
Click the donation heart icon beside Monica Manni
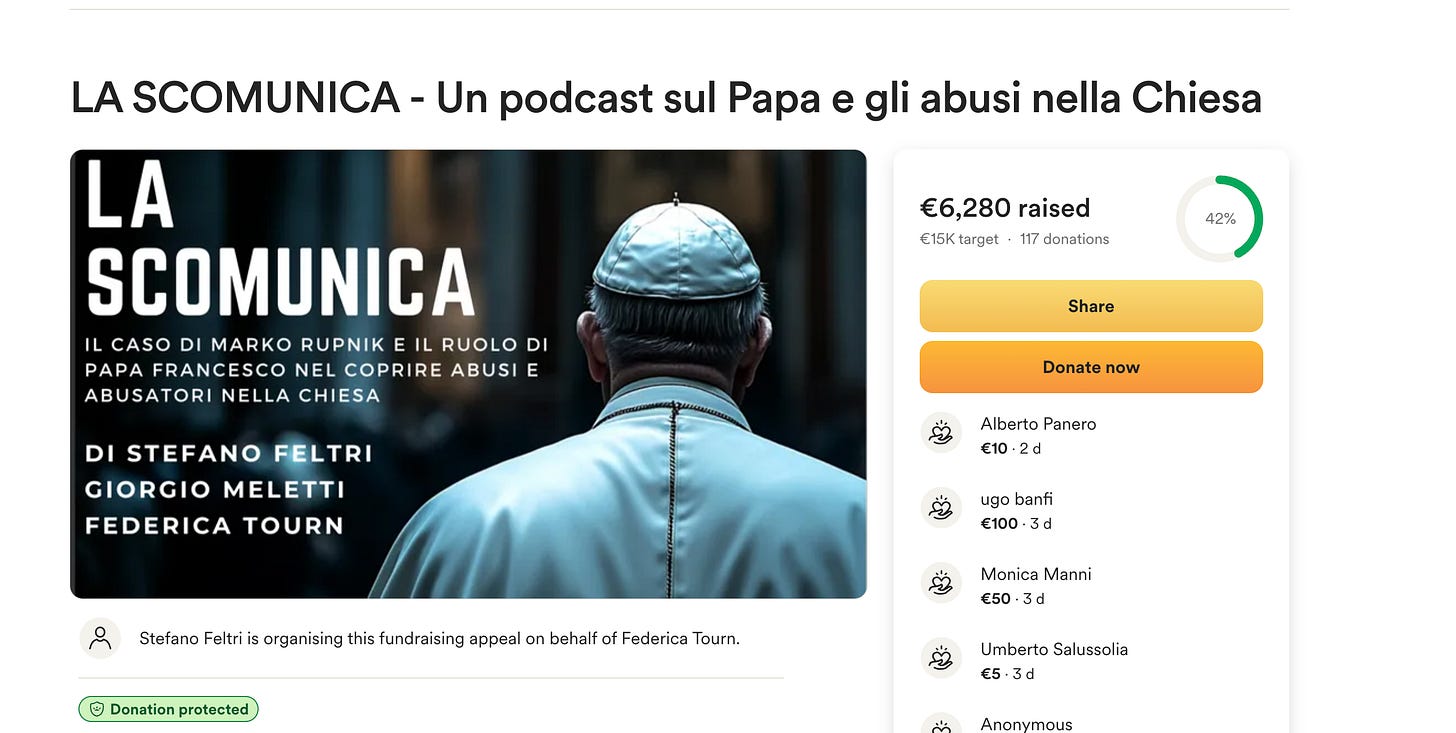click(x=940, y=583)
